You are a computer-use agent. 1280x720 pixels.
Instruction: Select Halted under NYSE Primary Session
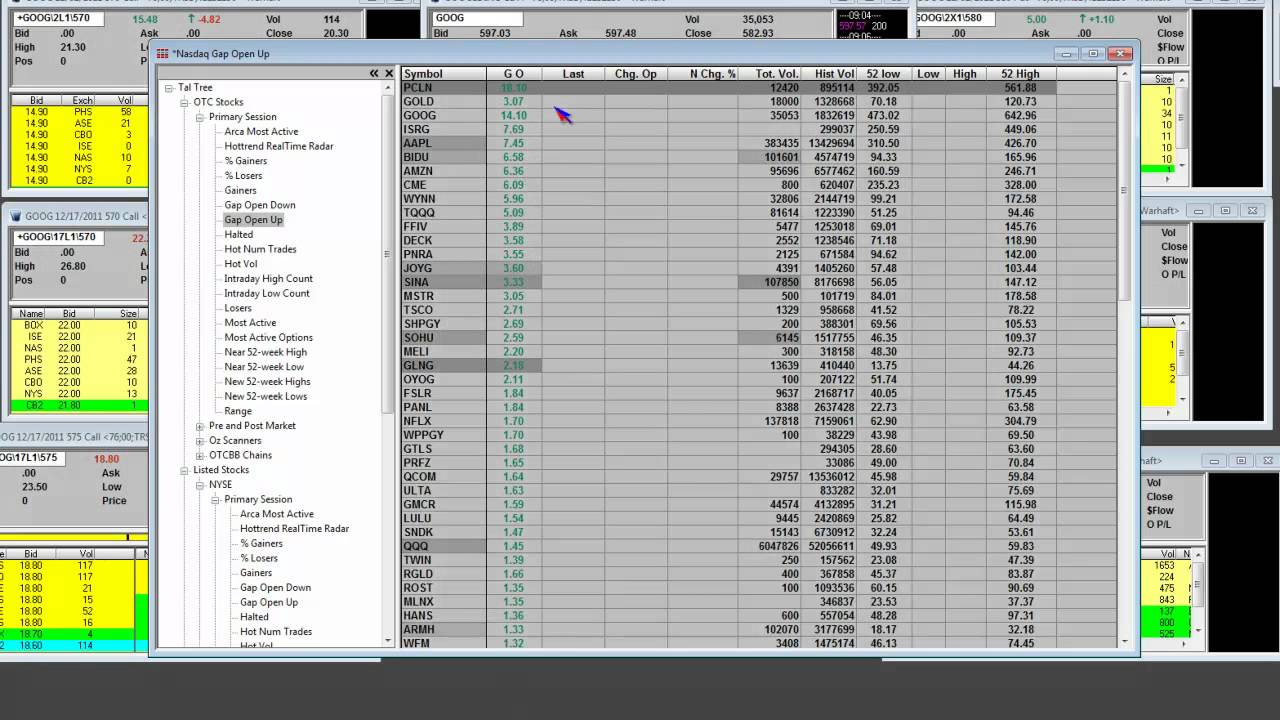[254, 617]
